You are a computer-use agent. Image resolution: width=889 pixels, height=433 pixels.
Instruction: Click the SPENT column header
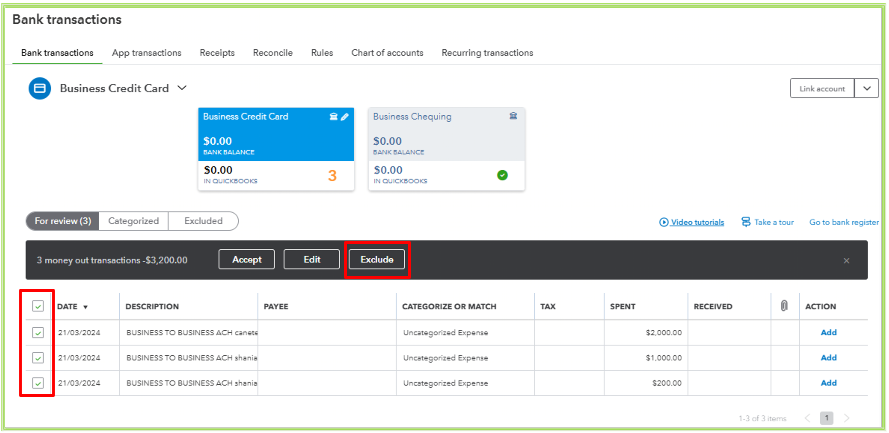623,307
